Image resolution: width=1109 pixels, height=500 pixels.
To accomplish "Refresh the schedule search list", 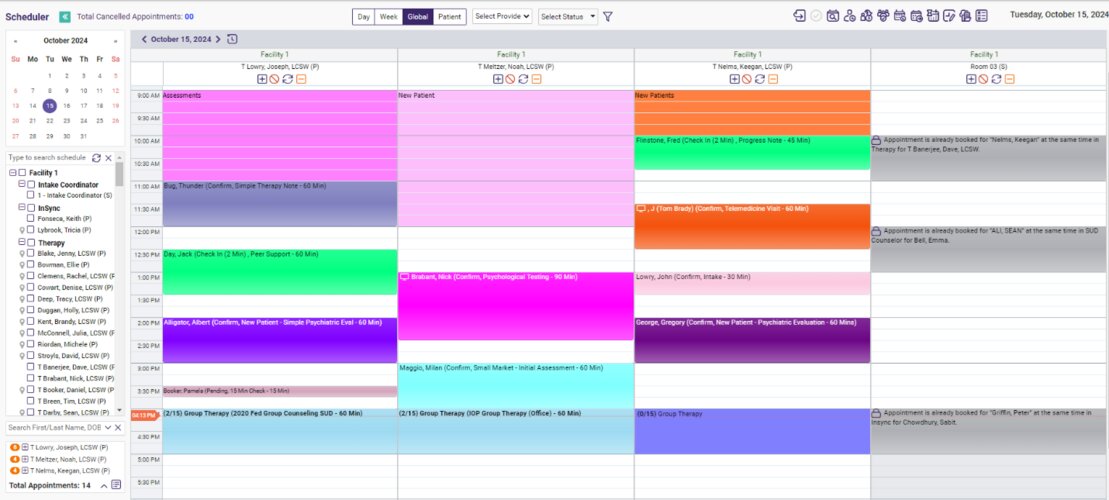I will coord(96,158).
